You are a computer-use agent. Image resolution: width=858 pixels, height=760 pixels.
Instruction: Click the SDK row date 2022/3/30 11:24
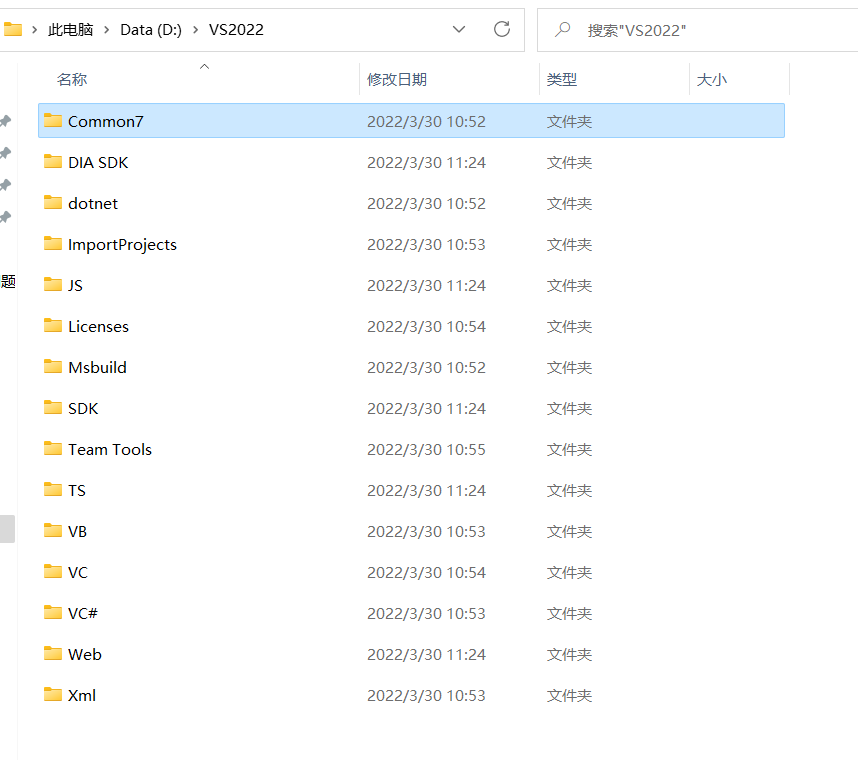click(x=426, y=409)
